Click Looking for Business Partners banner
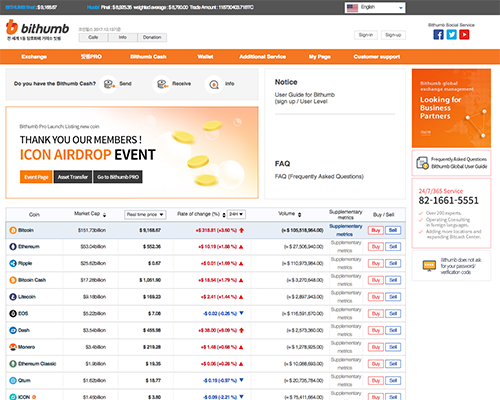The image size is (500, 400). (x=451, y=108)
